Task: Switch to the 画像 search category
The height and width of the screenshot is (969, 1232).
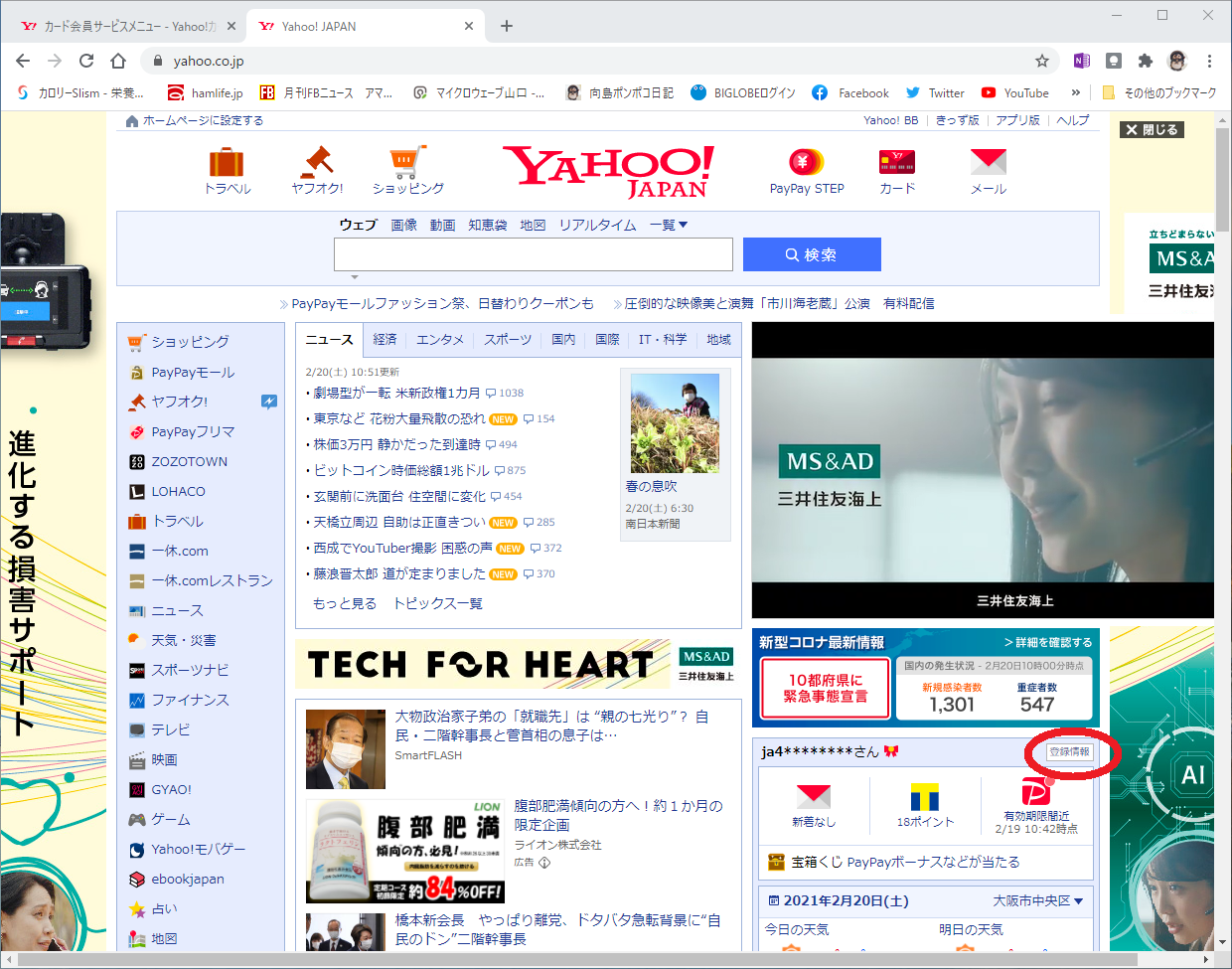Action: click(x=404, y=225)
